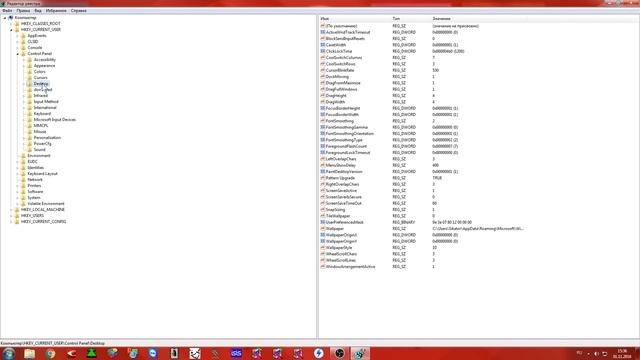Open the Файл menu
The width and height of the screenshot is (640, 360).
(7, 11)
